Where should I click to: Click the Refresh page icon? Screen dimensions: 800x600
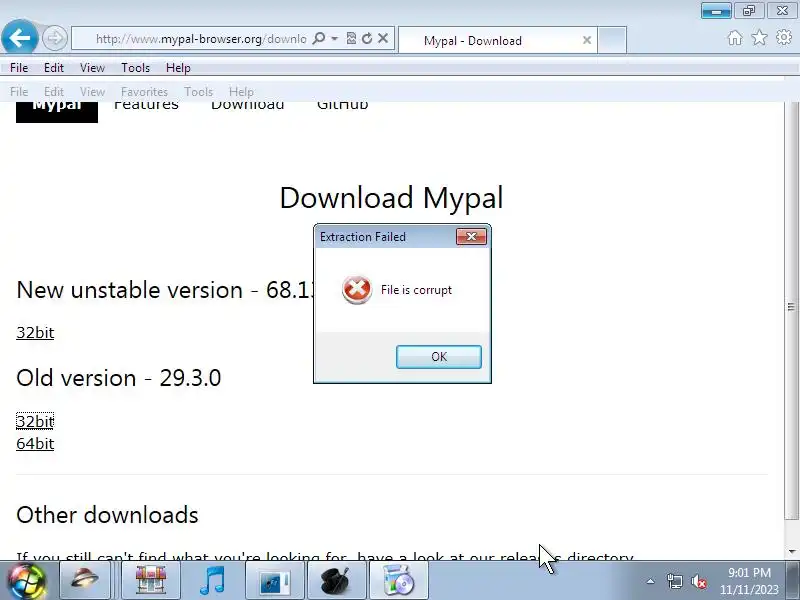pos(367,38)
